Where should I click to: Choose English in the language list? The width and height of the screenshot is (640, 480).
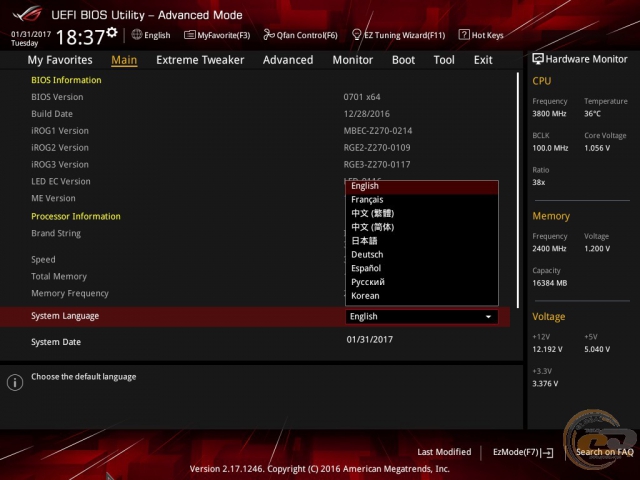coord(422,186)
